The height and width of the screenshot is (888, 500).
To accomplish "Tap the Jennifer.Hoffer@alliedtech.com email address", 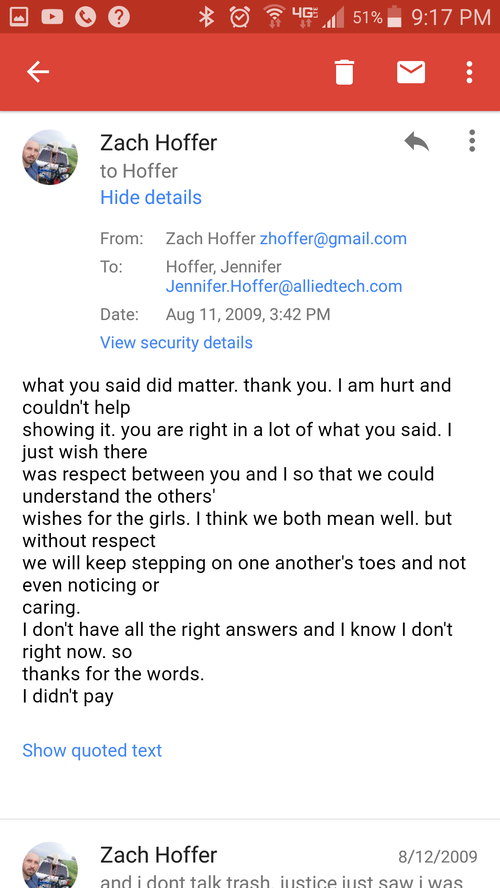I will click(x=284, y=286).
